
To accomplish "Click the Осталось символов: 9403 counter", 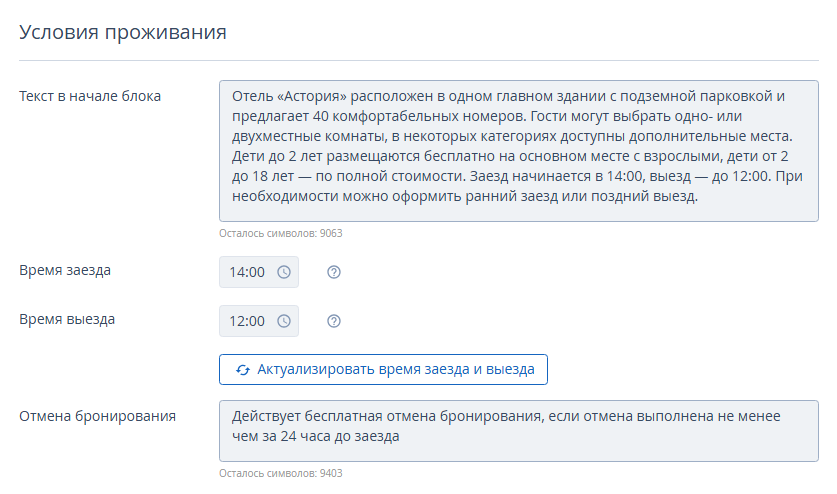I will (281, 473).
